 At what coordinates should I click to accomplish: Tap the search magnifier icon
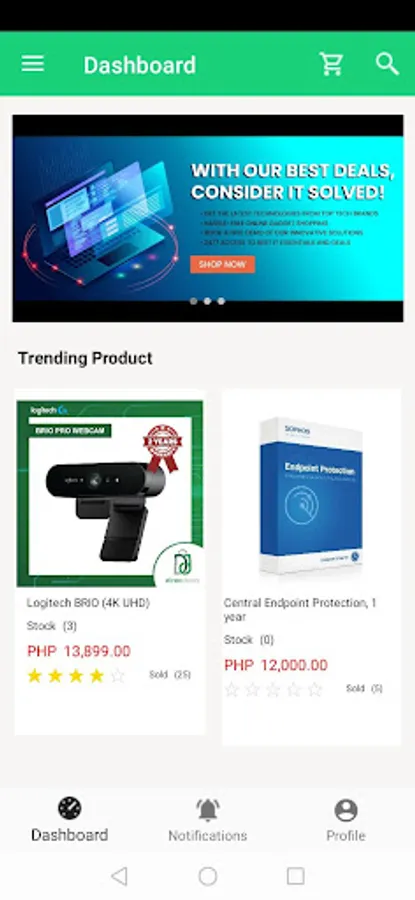pos(387,64)
